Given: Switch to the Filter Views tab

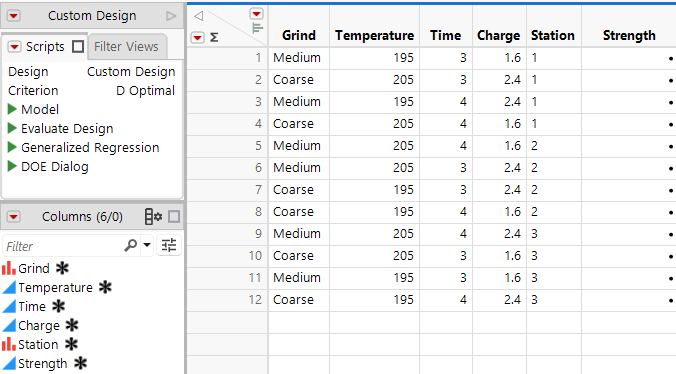Looking at the screenshot, I should pos(126,47).
